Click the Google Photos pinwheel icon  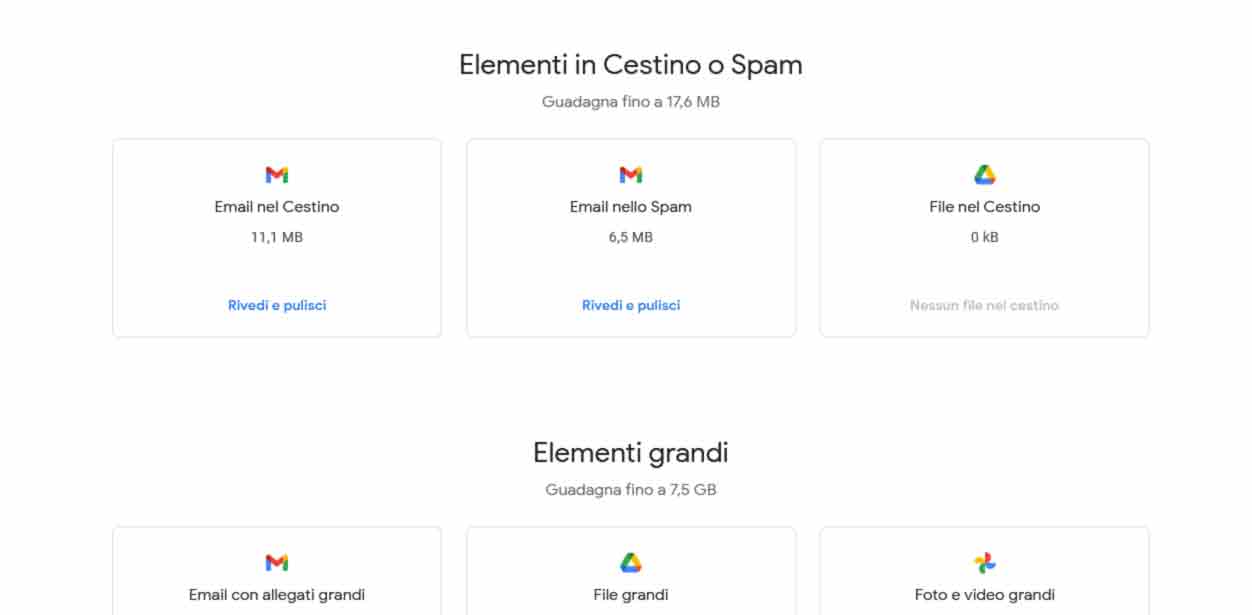(x=985, y=563)
